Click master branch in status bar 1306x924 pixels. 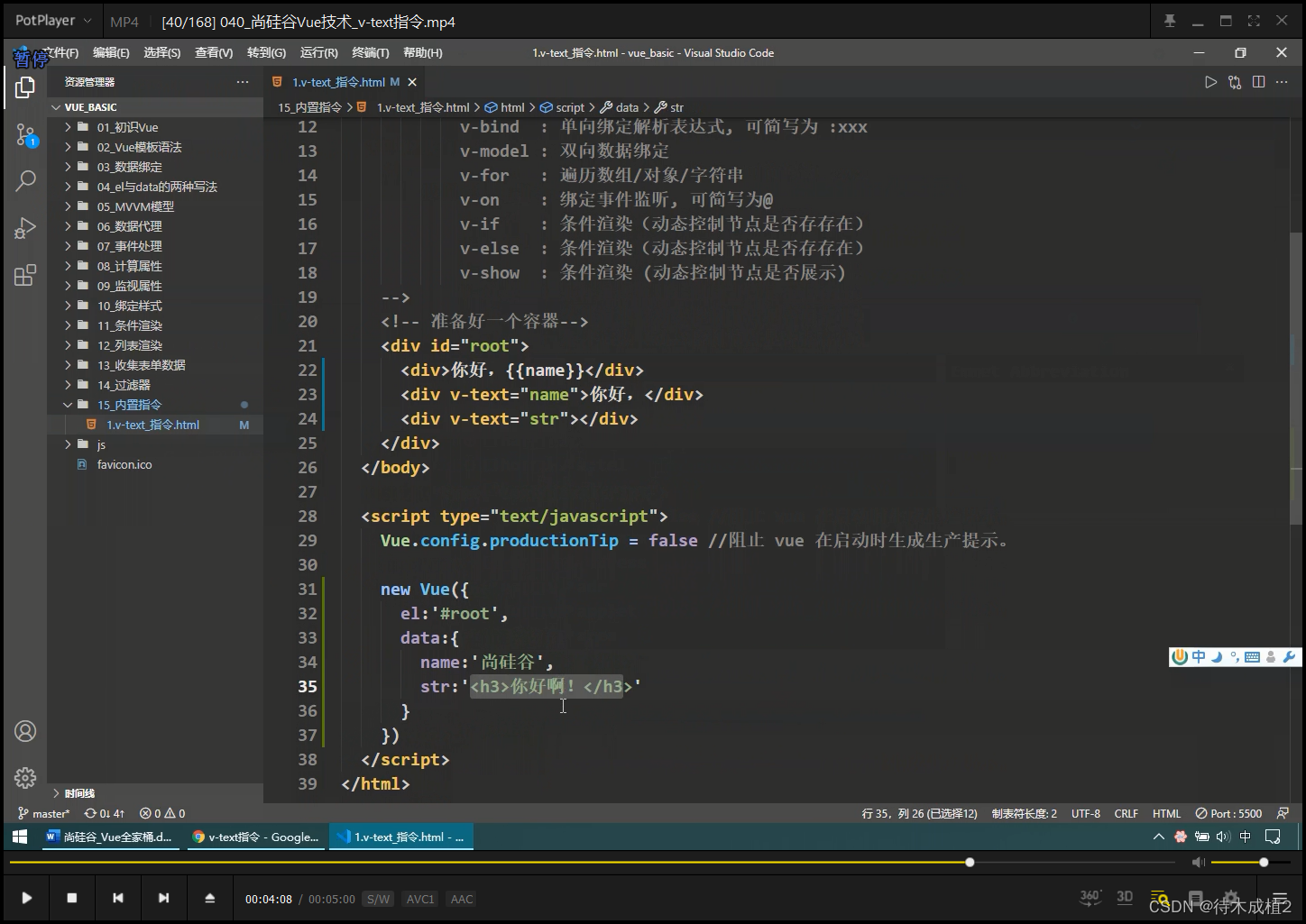click(x=44, y=813)
